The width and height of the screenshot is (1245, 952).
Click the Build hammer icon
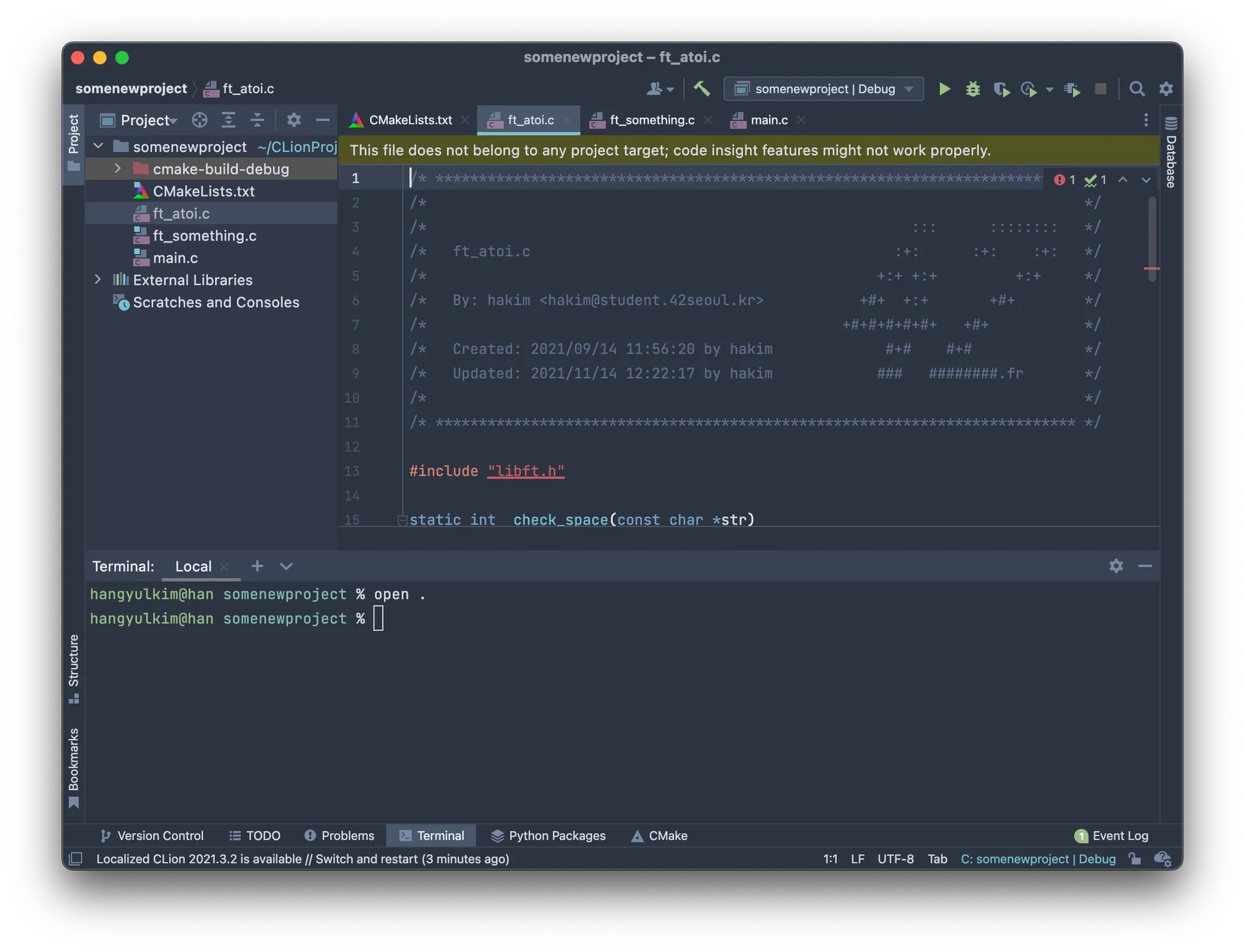[x=702, y=89]
